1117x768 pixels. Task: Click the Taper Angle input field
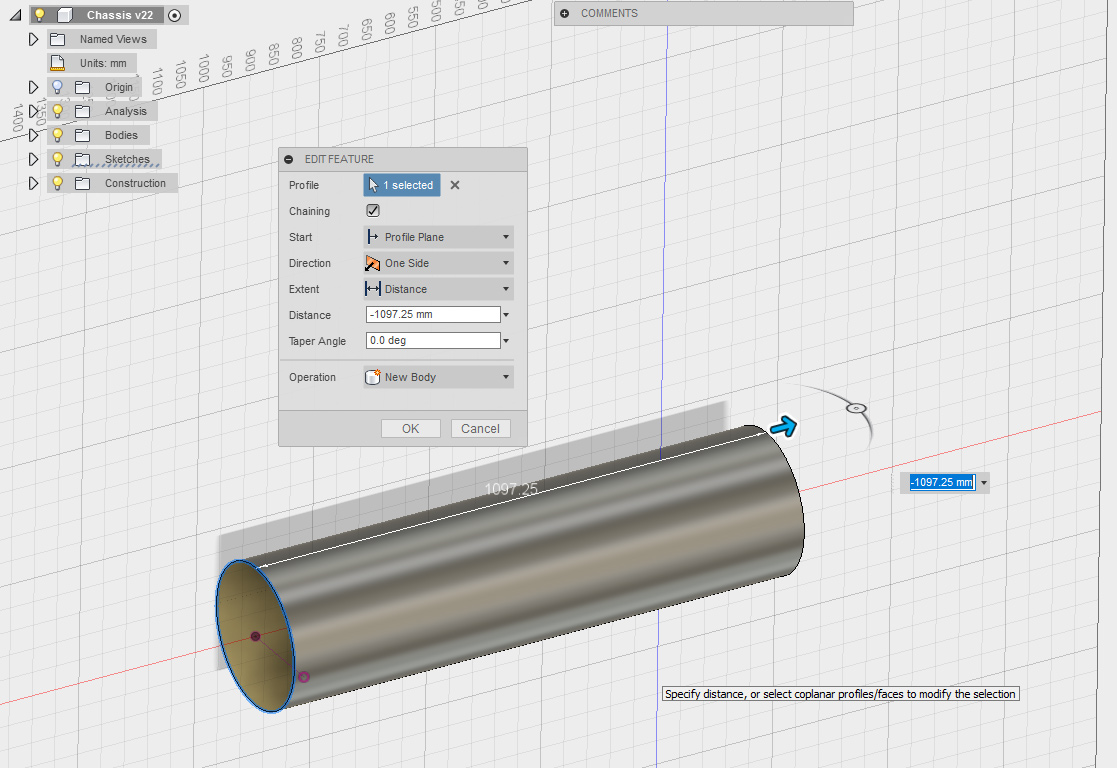[432, 341]
